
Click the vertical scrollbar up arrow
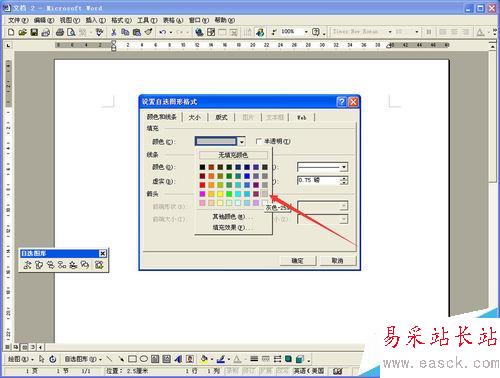coord(492,46)
